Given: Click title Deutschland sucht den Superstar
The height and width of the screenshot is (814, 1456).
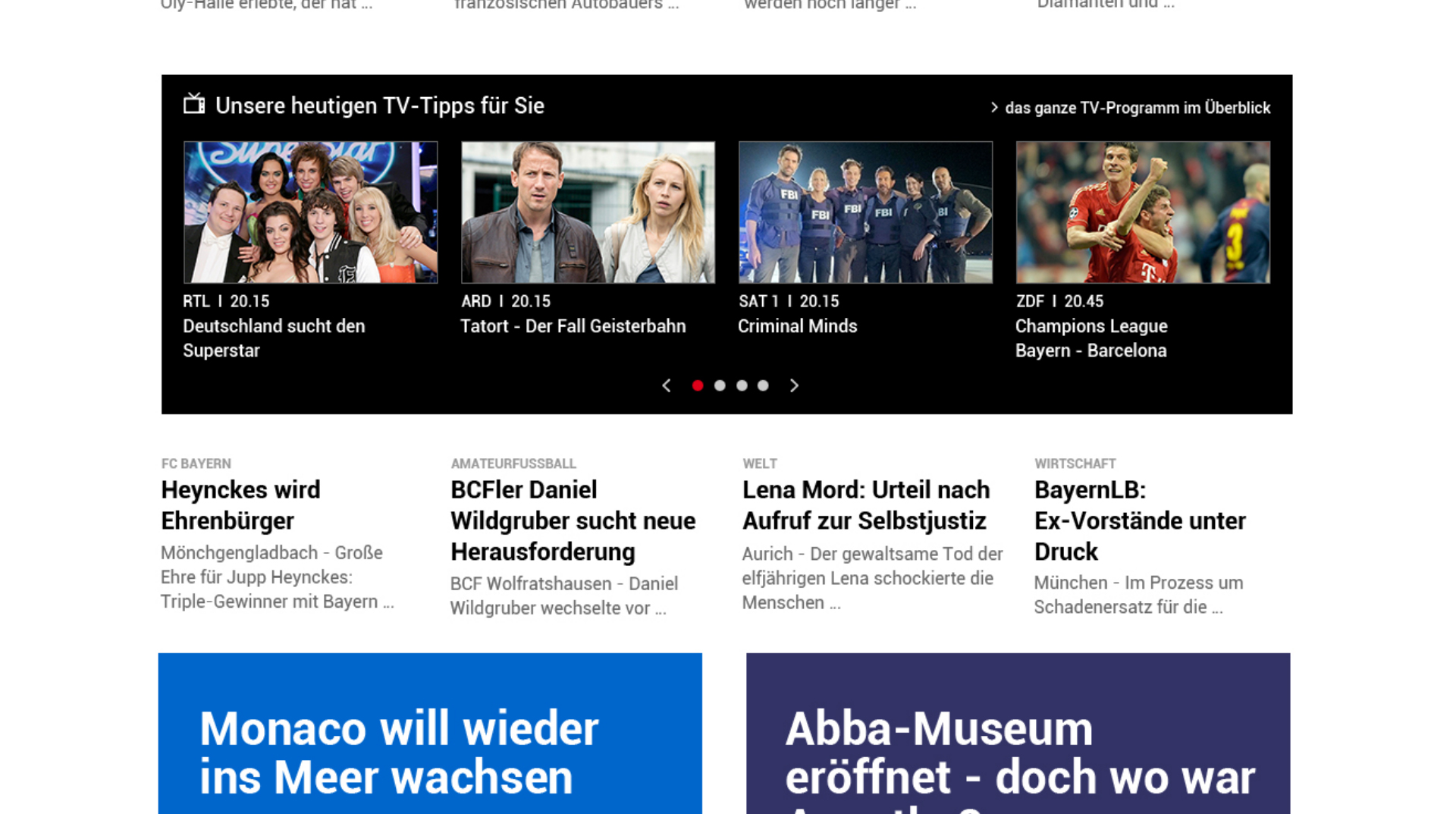Looking at the screenshot, I should (x=274, y=338).
